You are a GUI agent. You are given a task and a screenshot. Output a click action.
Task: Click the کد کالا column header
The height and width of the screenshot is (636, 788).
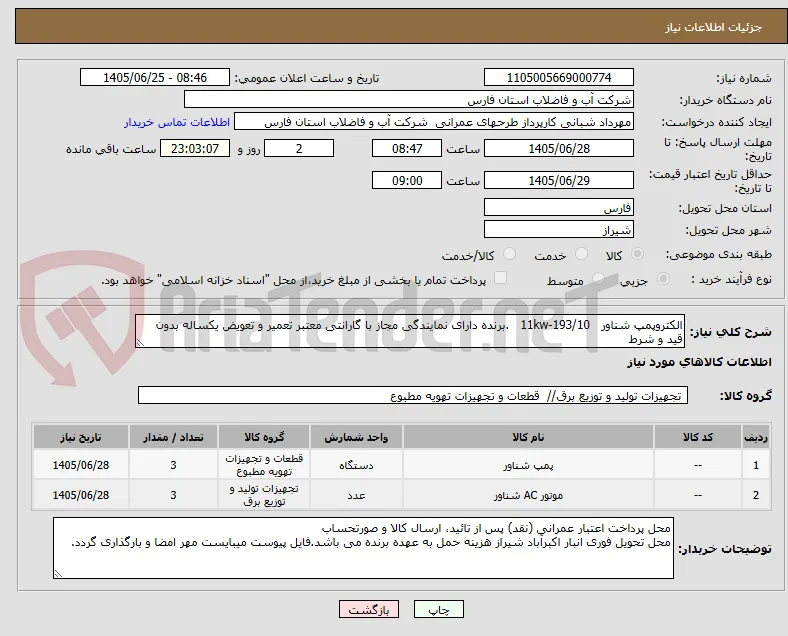pyautogui.click(x=698, y=437)
